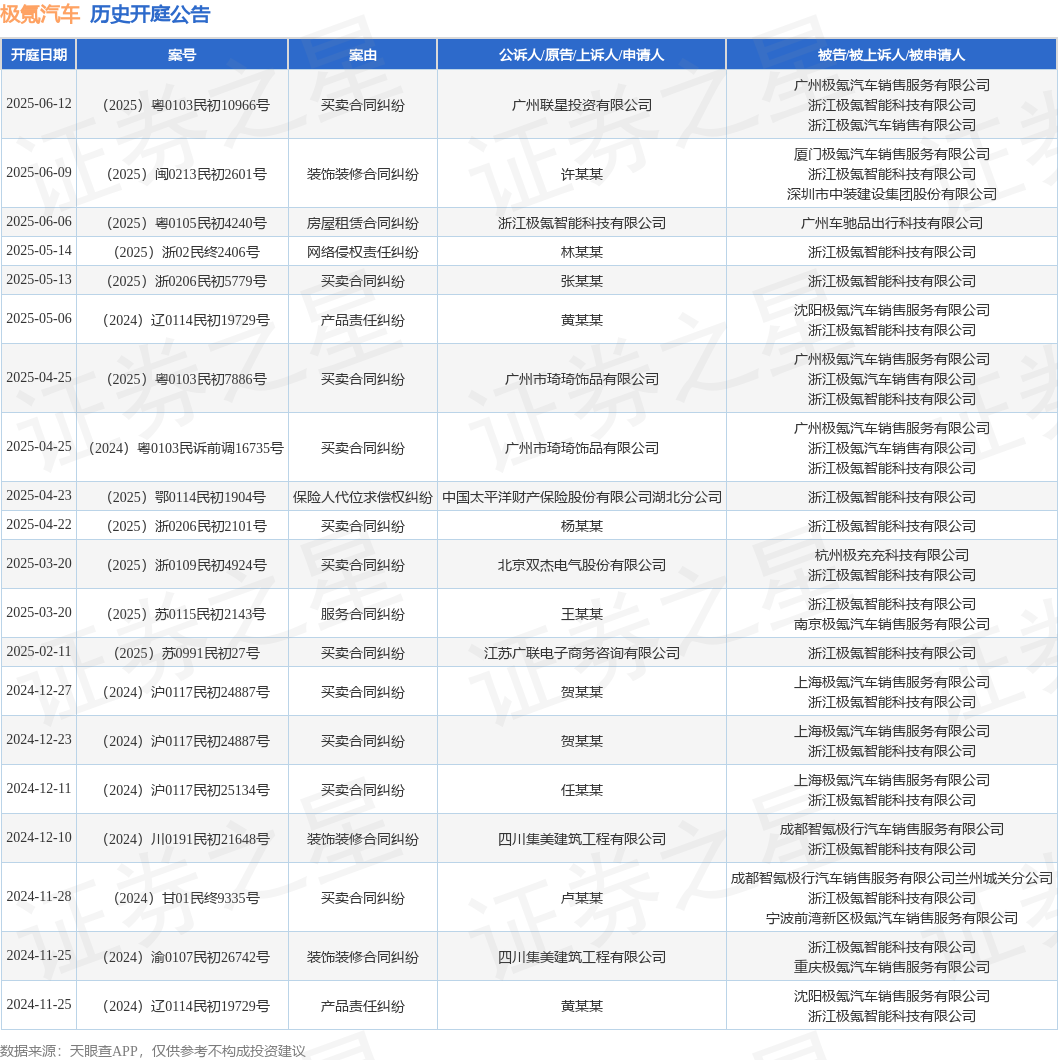Click plaintiff 张某某
The image size is (1058, 1060).
pyautogui.click(x=581, y=281)
